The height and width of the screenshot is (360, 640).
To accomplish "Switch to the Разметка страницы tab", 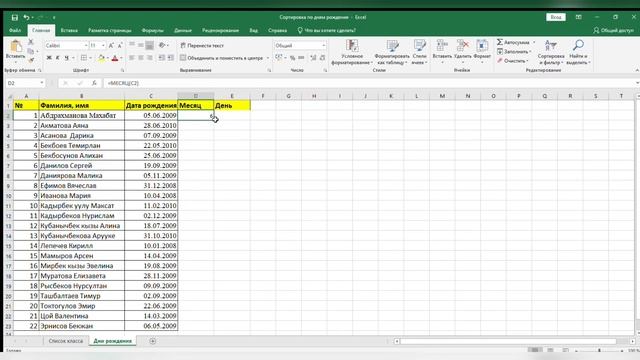I will (x=110, y=30).
